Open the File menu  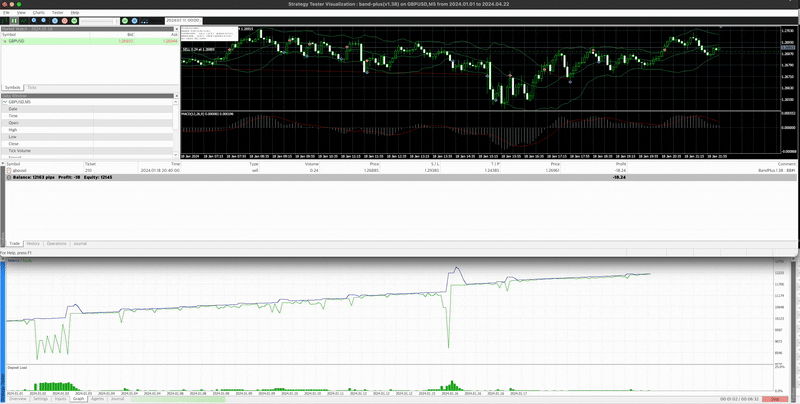[x=7, y=12]
